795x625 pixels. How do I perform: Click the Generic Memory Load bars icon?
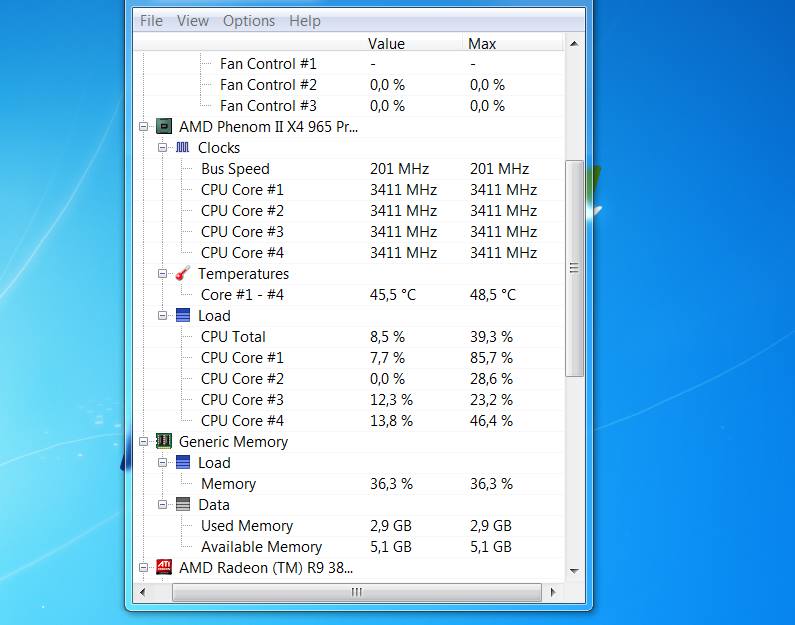[183, 462]
